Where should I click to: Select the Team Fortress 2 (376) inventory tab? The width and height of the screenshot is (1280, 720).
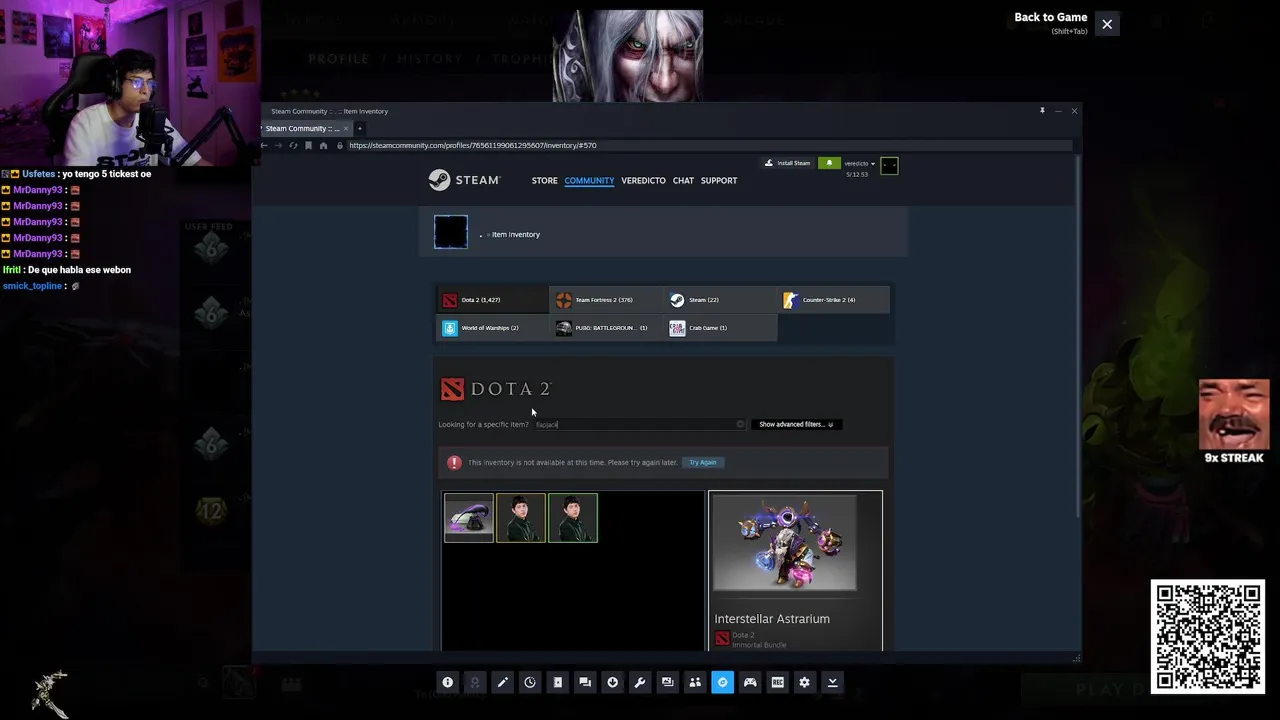[606, 300]
